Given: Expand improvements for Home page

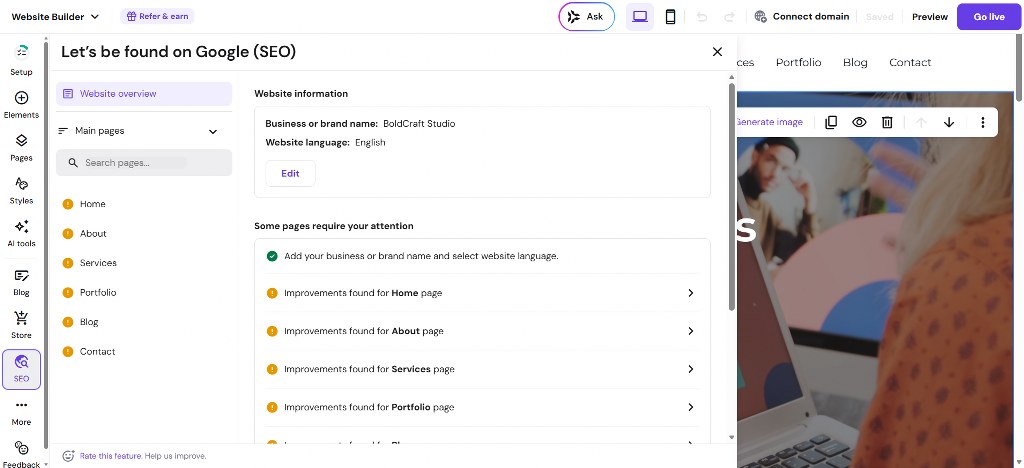Looking at the screenshot, I should coord(482,293).
